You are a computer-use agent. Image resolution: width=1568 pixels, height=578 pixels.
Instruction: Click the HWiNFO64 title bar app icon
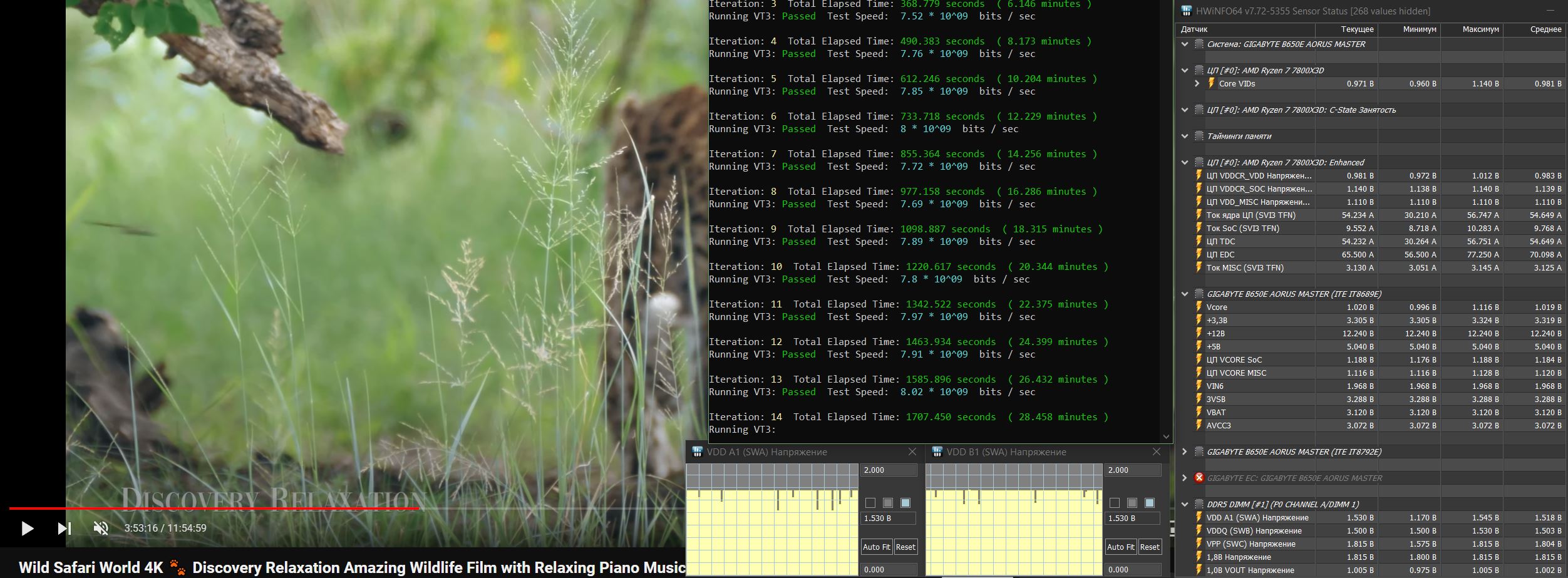click(1186, 11)
